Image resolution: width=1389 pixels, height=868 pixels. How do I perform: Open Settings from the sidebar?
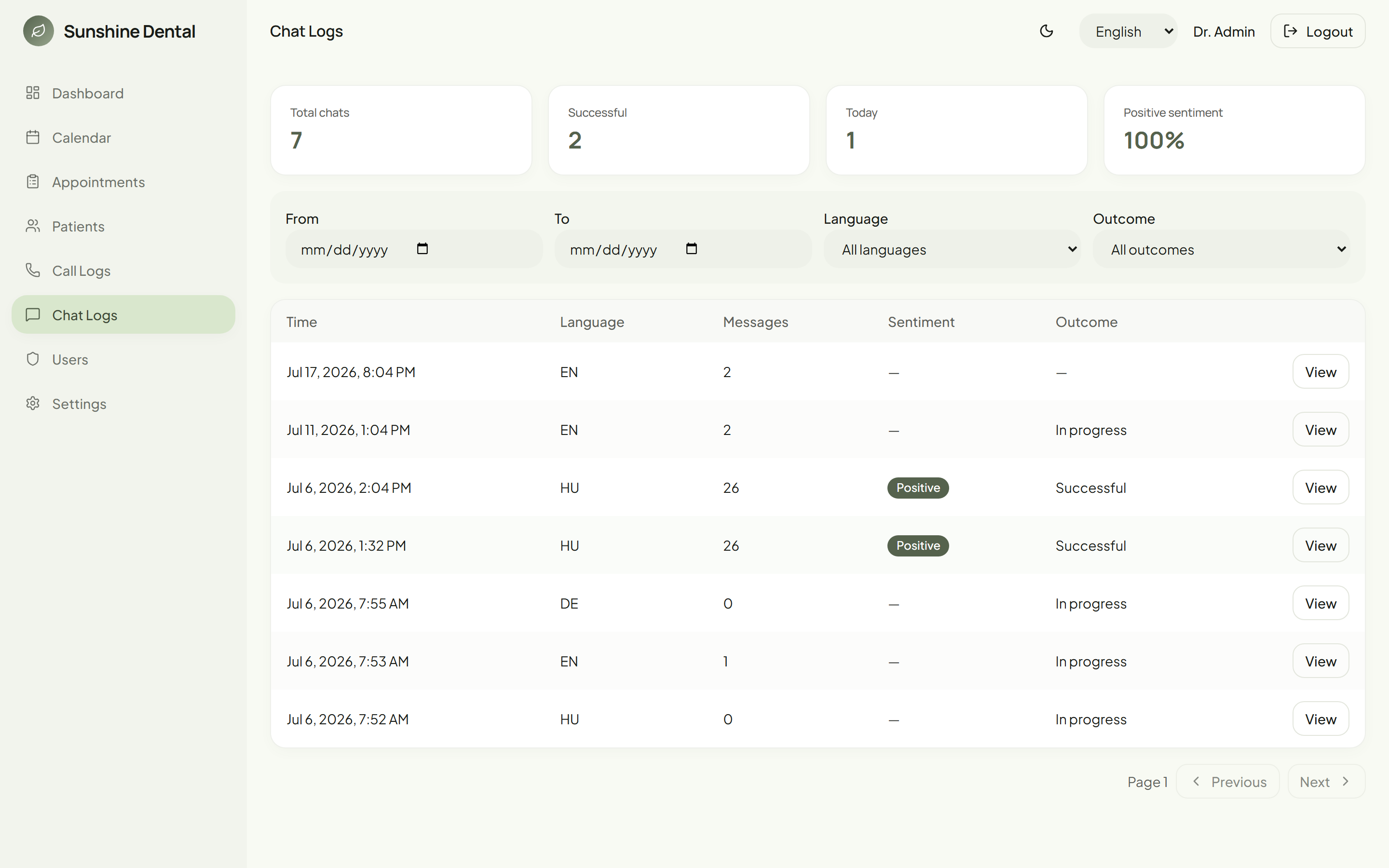(x=123, y=404)
